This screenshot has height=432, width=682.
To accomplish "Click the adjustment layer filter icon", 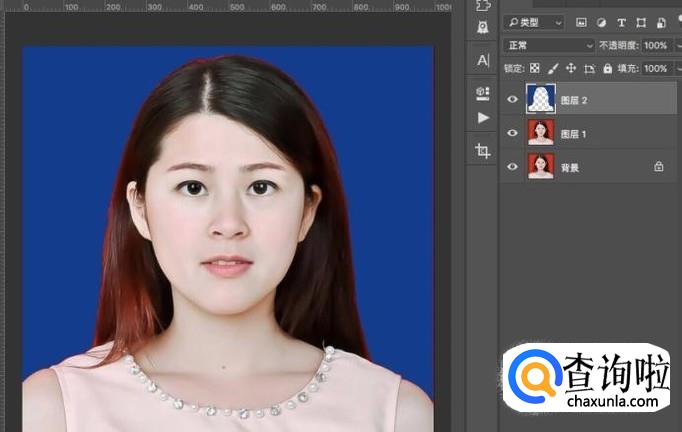I will click(601, 22).
